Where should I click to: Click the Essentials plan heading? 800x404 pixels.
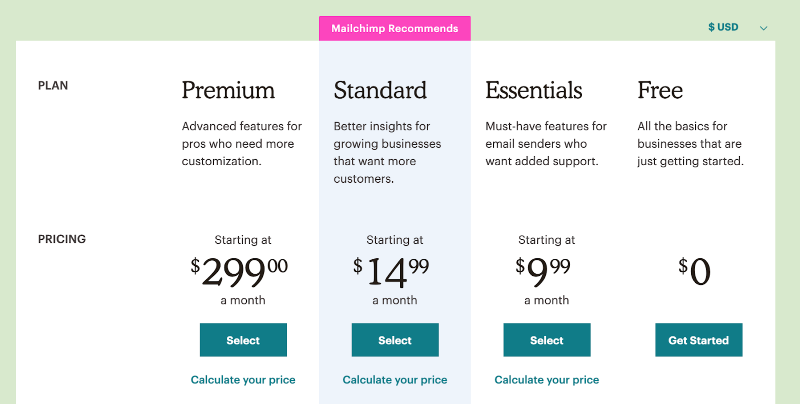[534, 90]
